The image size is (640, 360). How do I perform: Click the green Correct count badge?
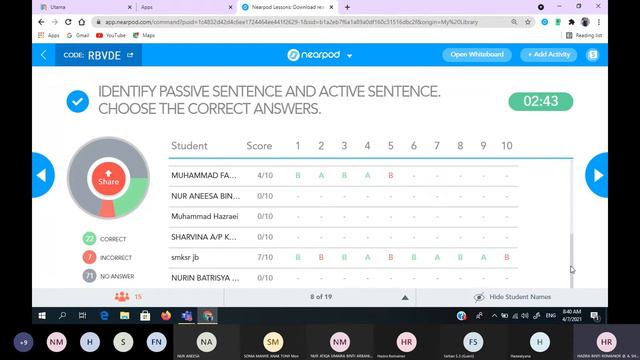tap(89, 238)
